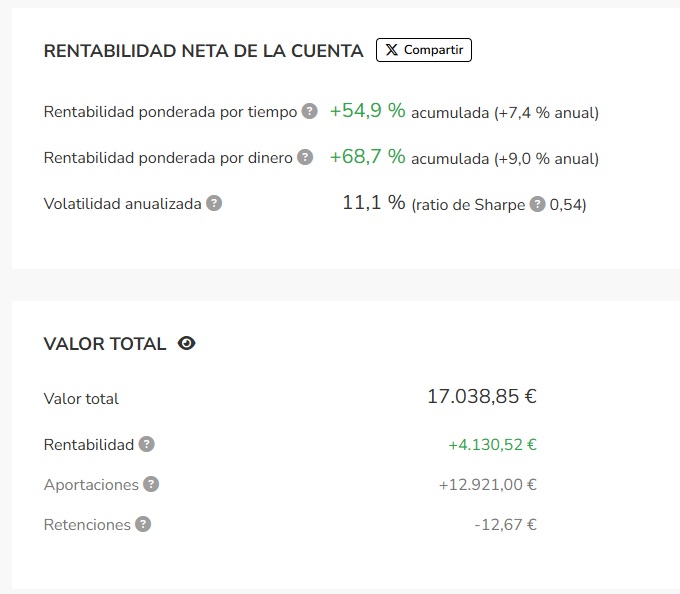Open help for Rentabilidad ponderada por tiempo
Viewport: 680px width, 594px height.
(309, 111)
